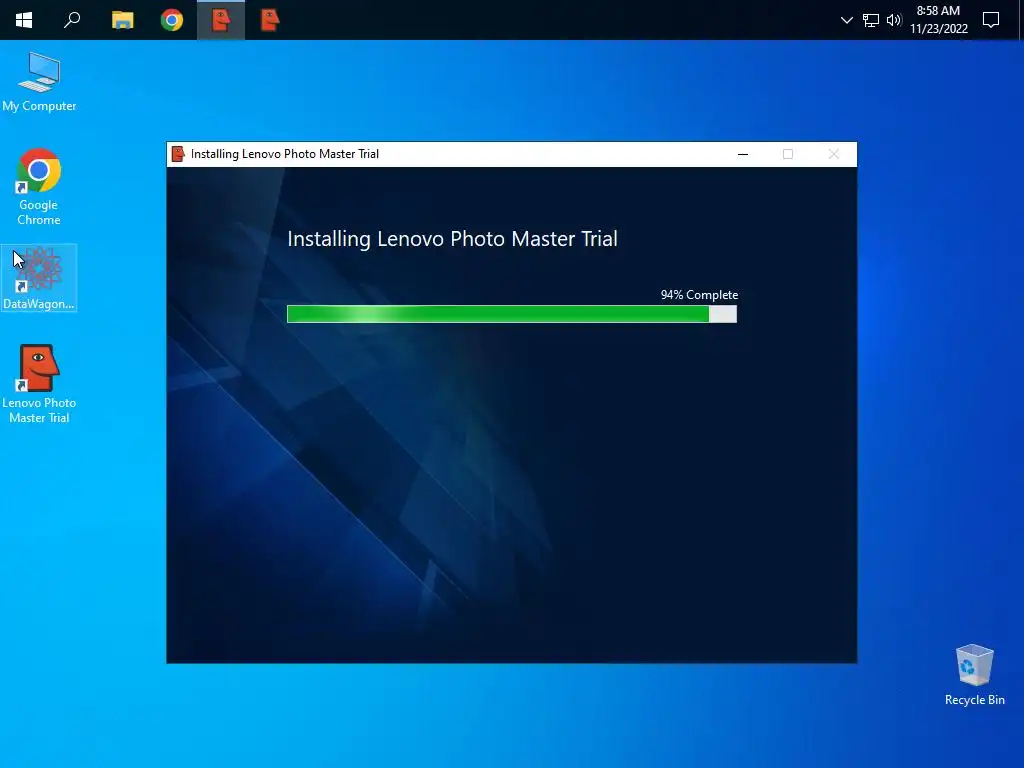Expand the hidden system tray icons chevron
Screen dimensions: 1024x768
[846, 20]
